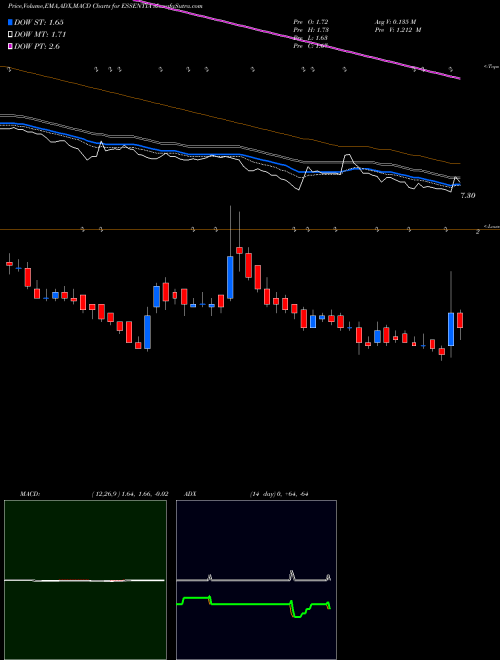Click the '7.30' label beside EMA lines
Image resolution: width=500 pixels, height=660 pixels.
click(468, 196)
